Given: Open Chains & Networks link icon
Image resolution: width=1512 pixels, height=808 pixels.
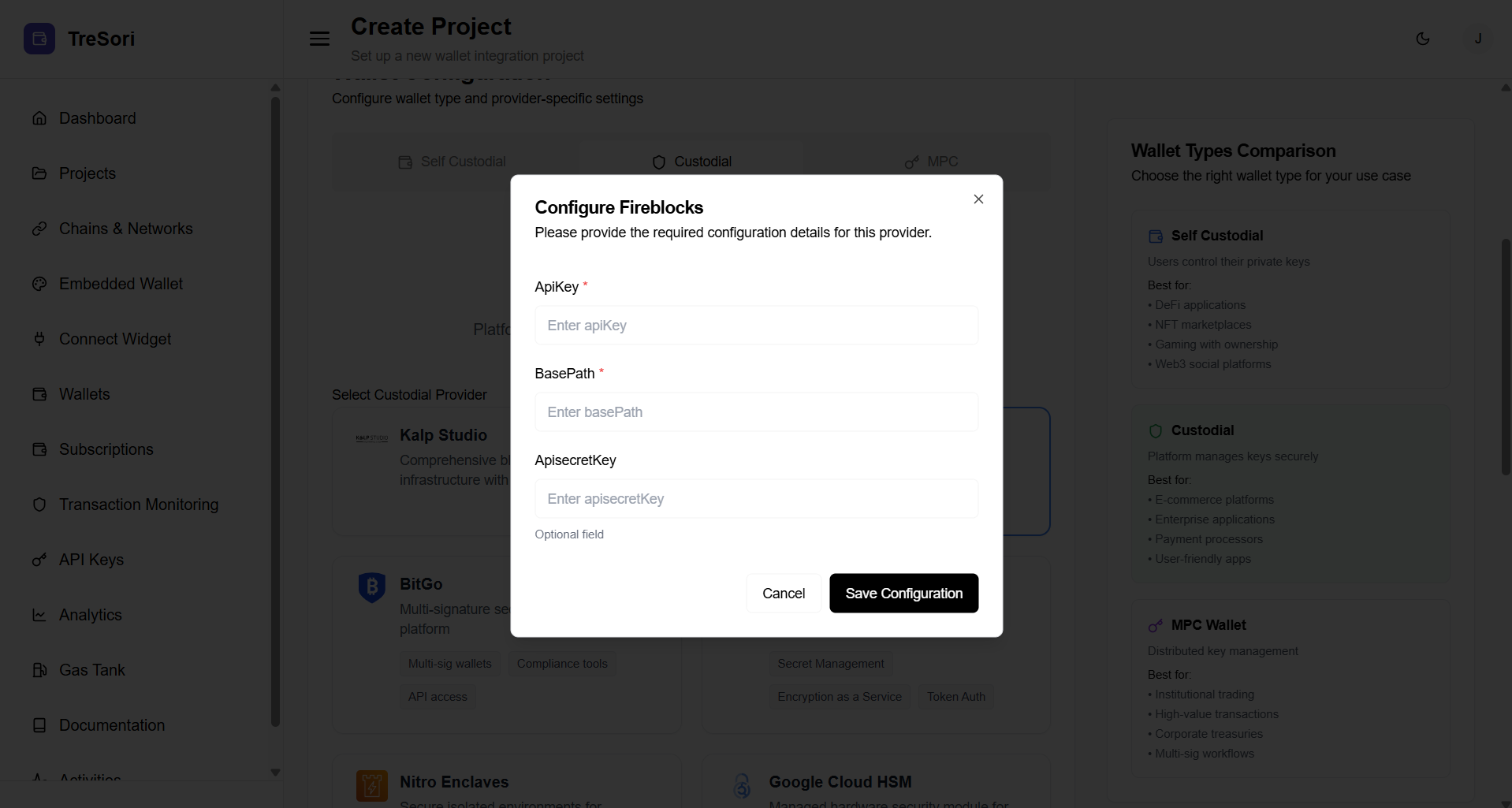Looking at the screenshot, I should pos(39,229).
